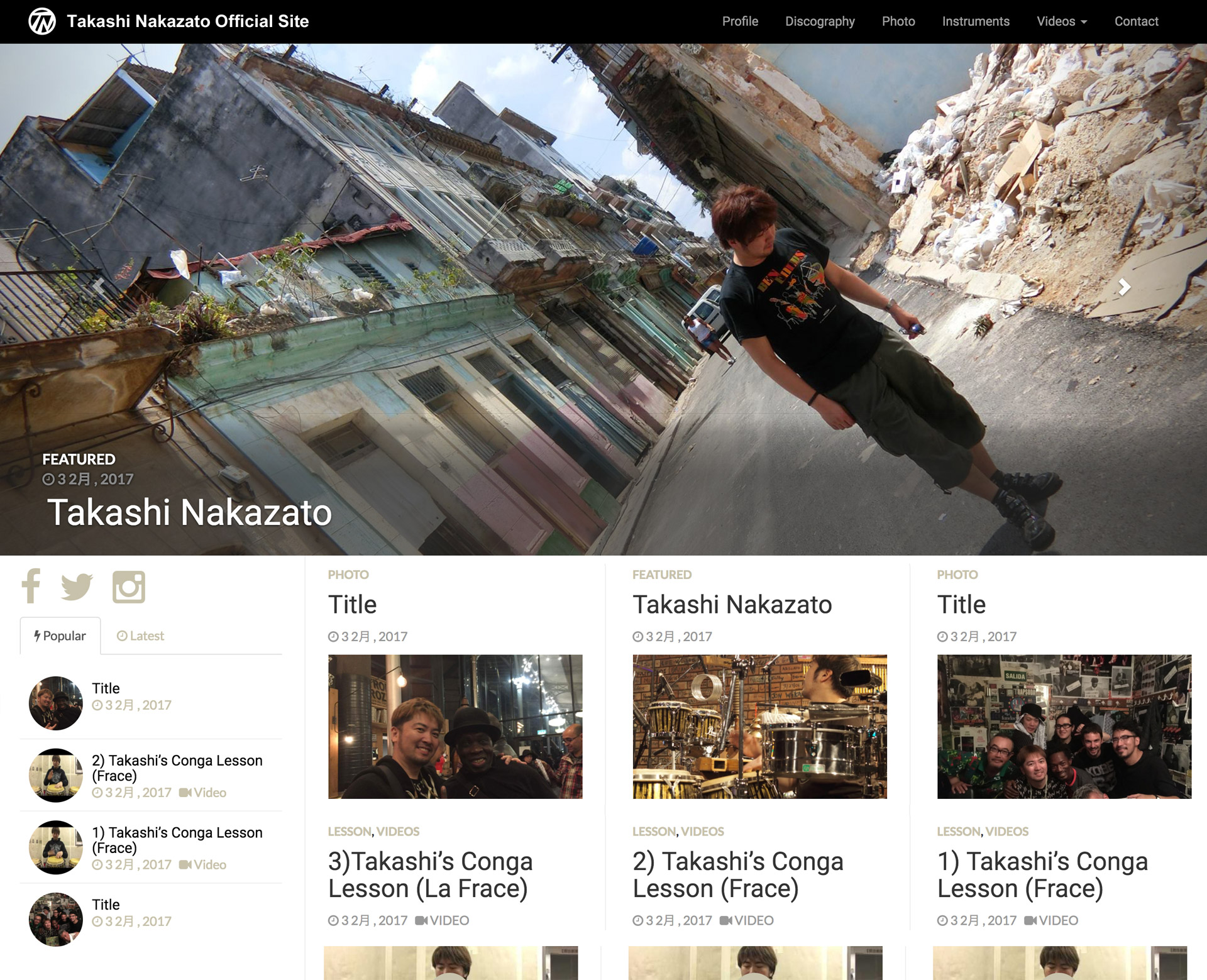Open the Instagram social icon

129,587
